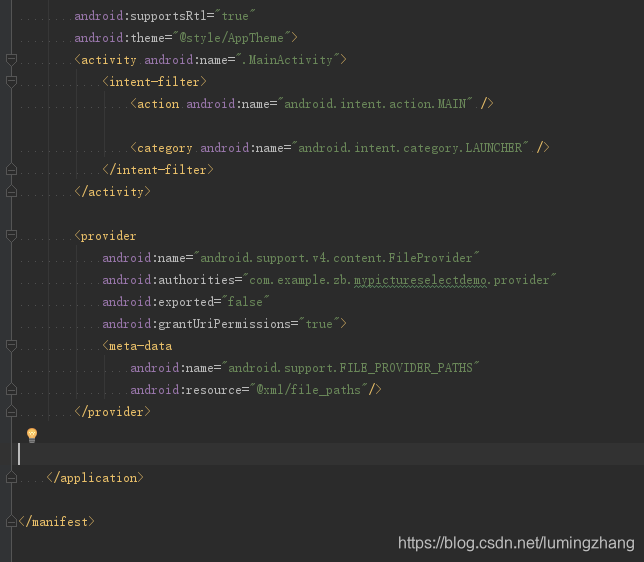
Task: Click "android.intent.category.LAUNCHER" string
Action: pos(410,148)
